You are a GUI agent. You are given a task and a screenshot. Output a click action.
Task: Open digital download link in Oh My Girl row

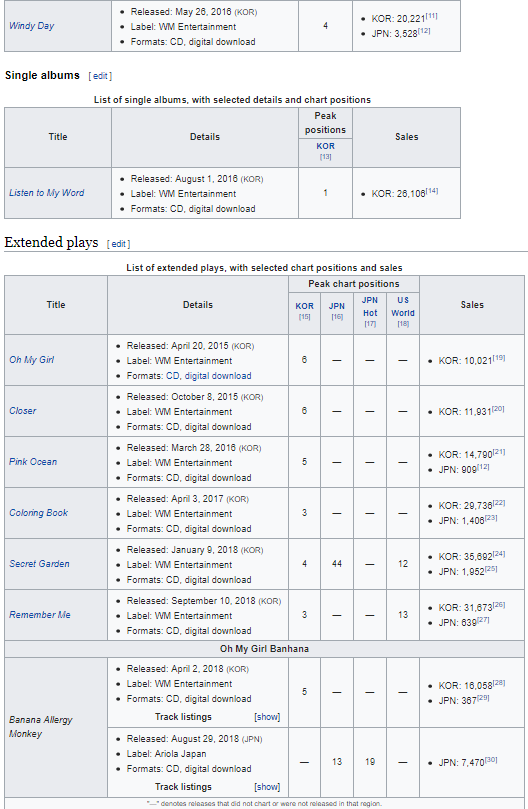[218, 376]
